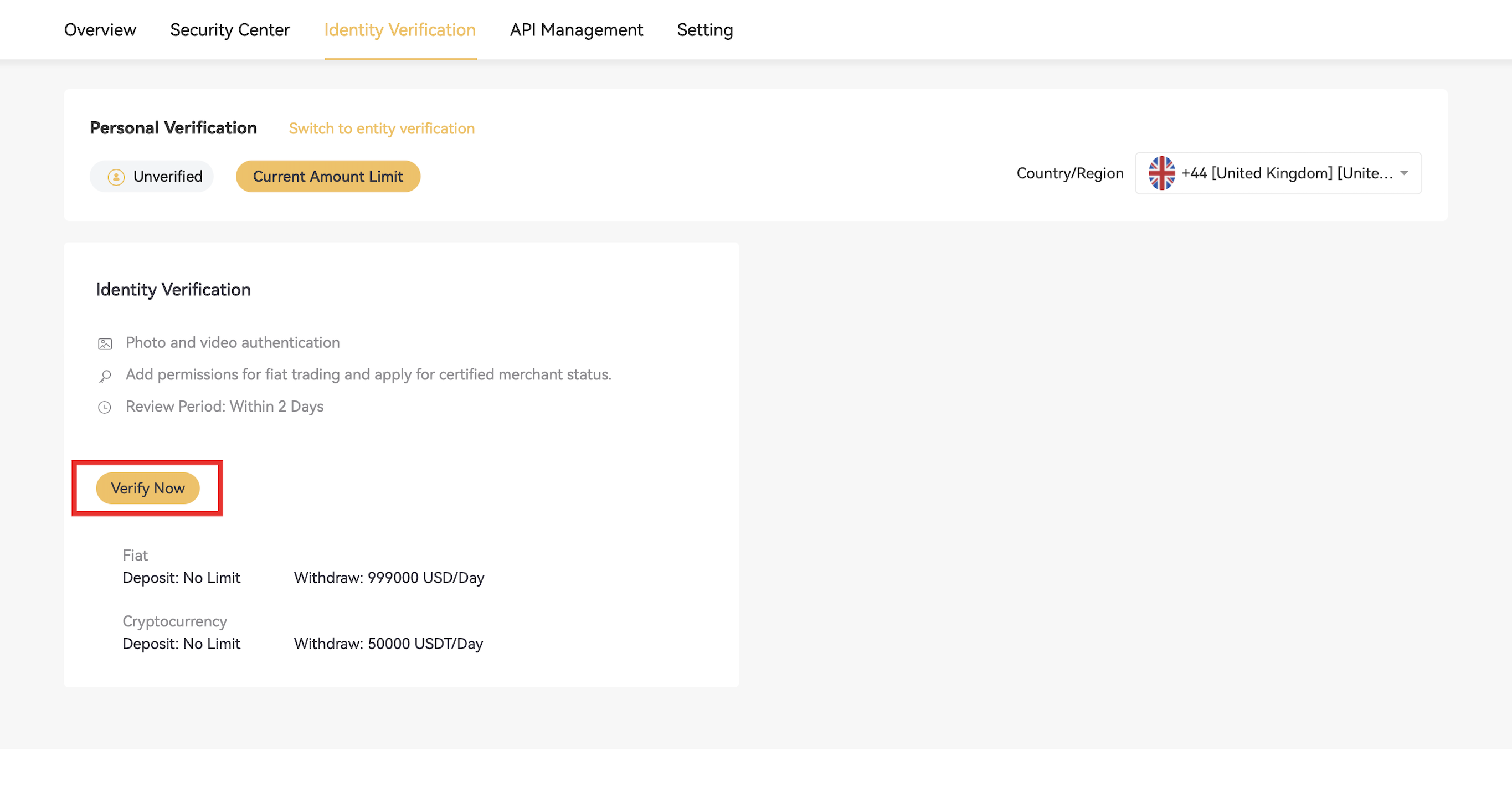Click the yellow Current Amount Limit control
The image size is (1512, 802).
(x=327, y=176)
